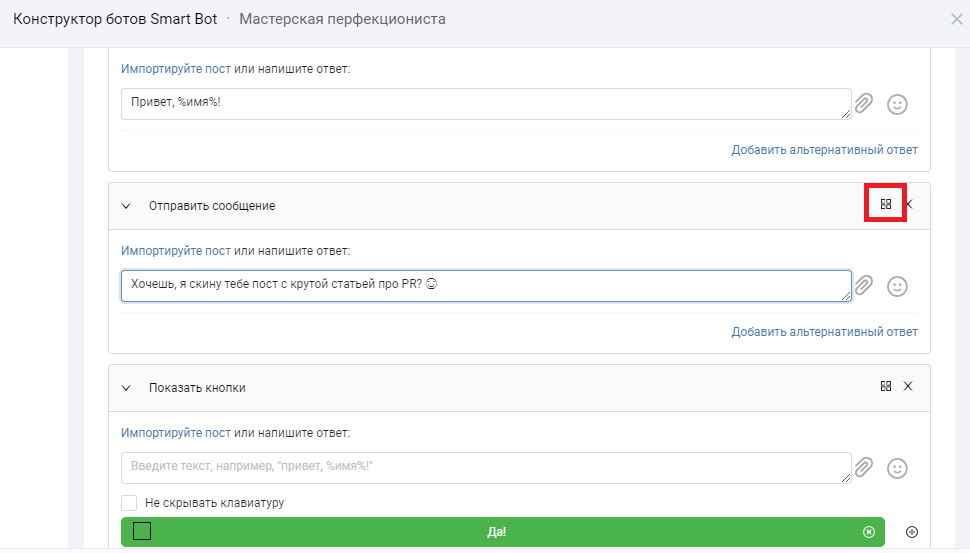Viewport: 970px width, 553px height.
Task: Click 'Добавить альтернативный ответ' under 'Хочешь, я скину' message
Action: tap(824, 332)
